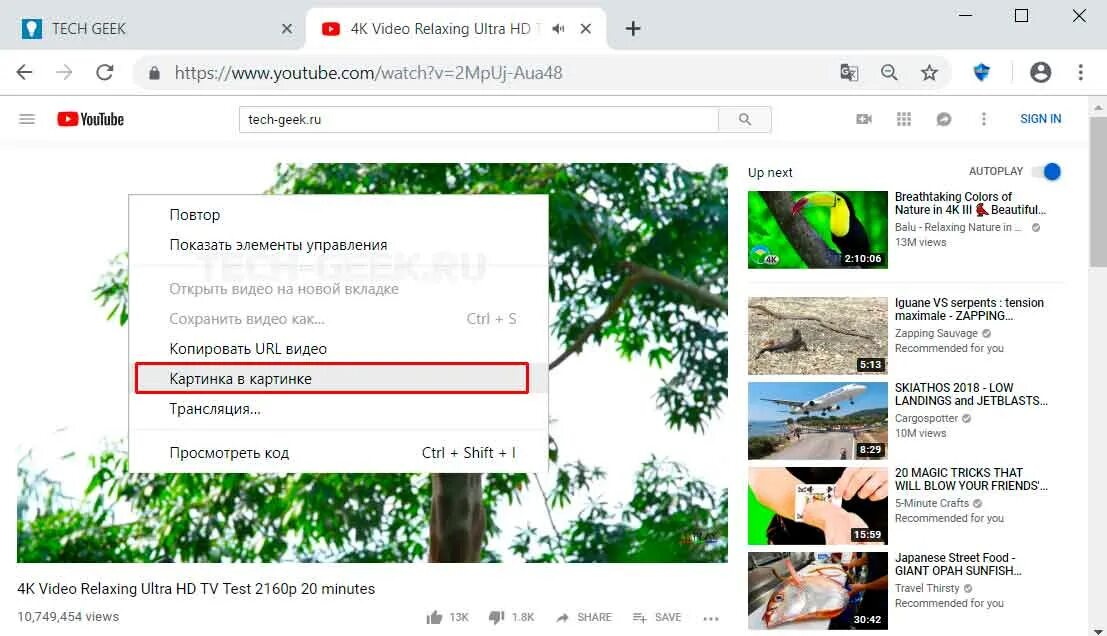
Task: Open YouTube hamburger guide menu
Action: click(x=27, y=119)
